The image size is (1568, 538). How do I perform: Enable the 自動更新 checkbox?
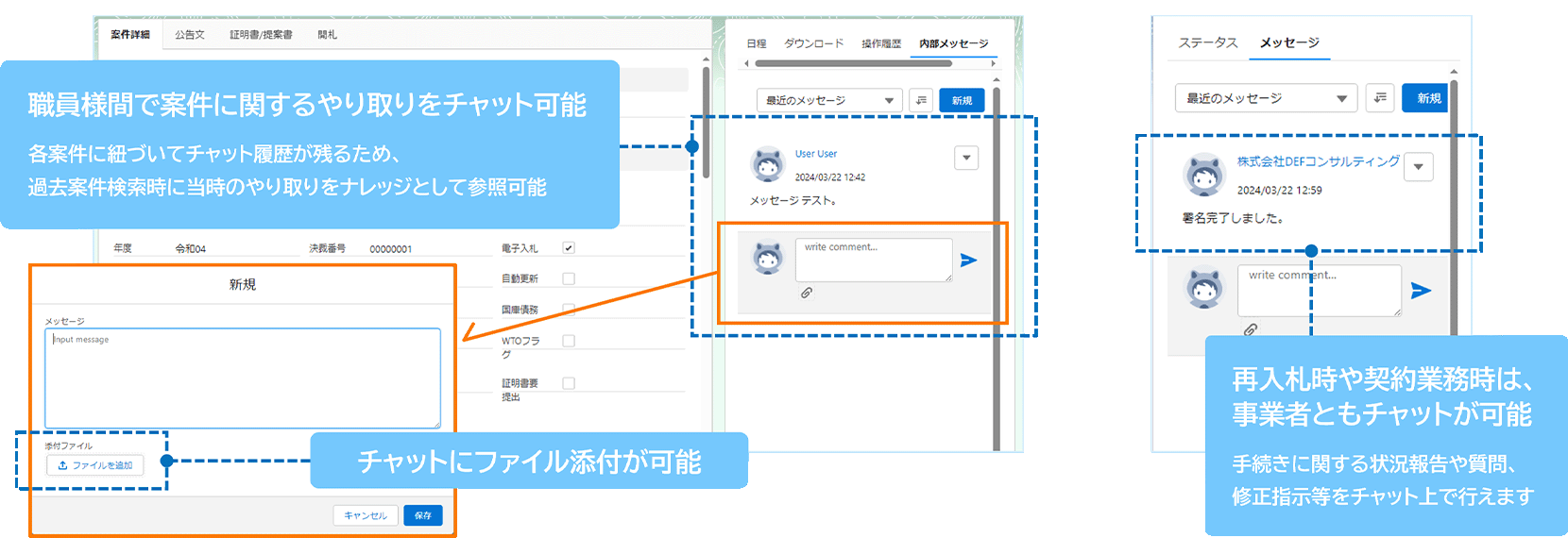point(569,278)
